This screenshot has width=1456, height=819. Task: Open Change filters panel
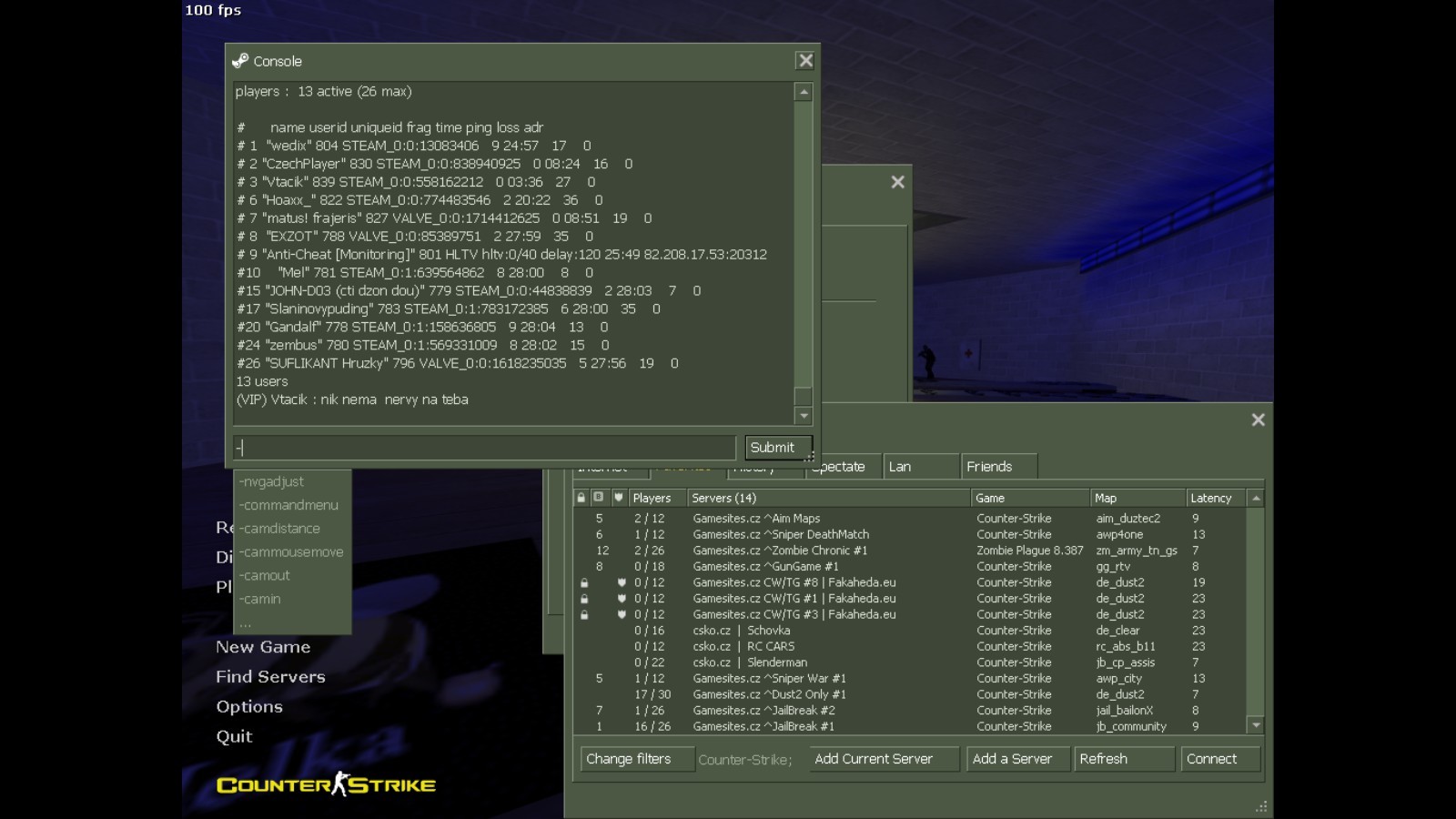pos(637,759)
